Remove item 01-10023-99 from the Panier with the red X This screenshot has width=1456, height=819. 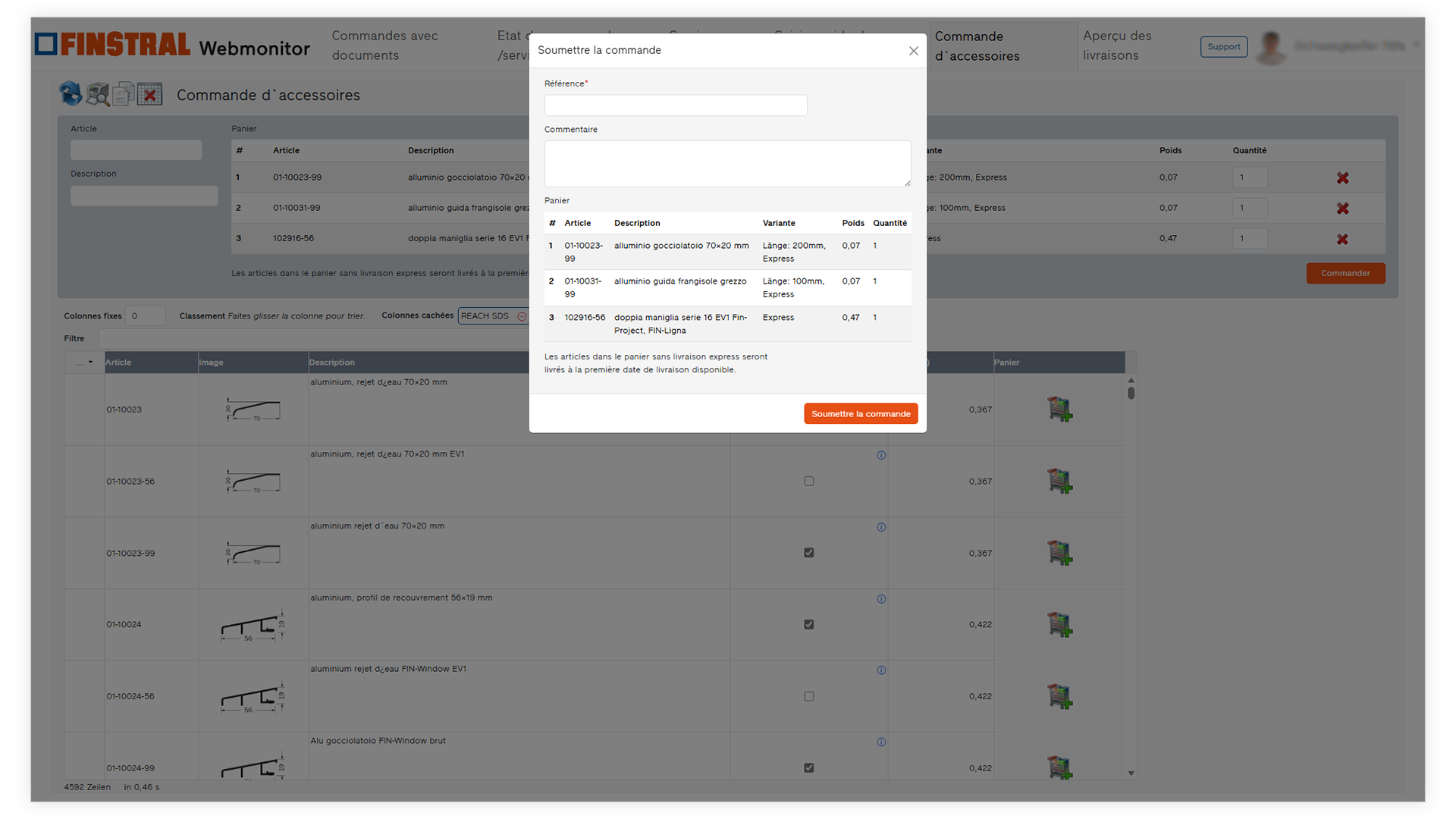pos(1342,177)
